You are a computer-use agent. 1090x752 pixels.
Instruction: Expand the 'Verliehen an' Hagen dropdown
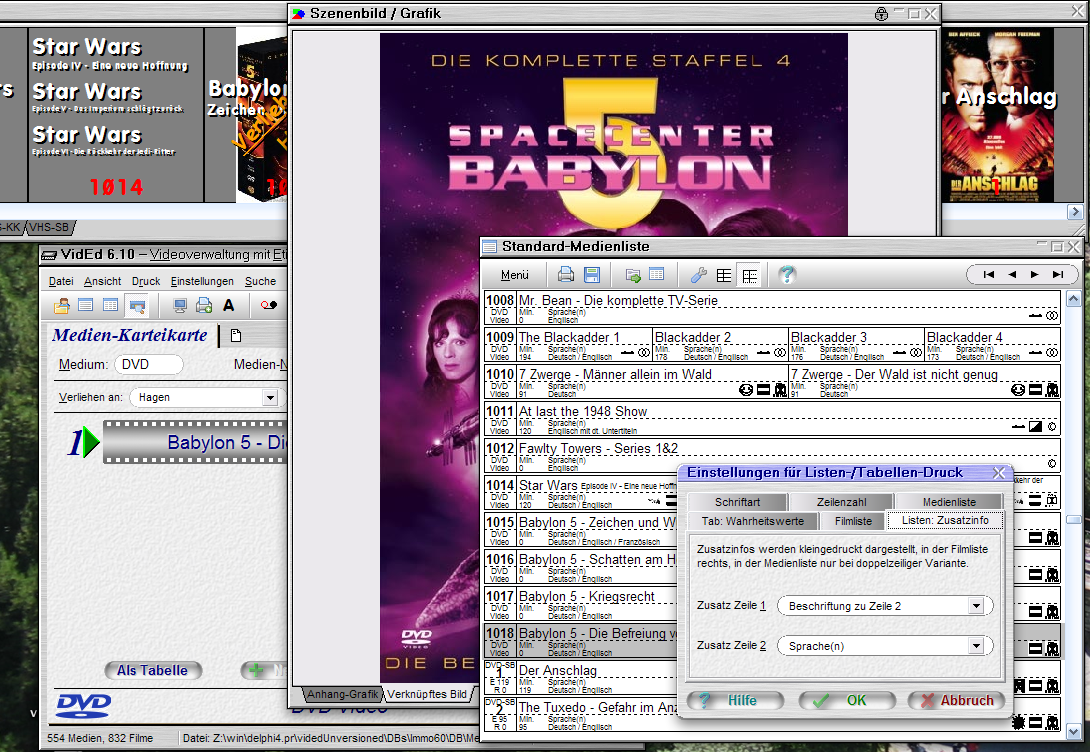[270, 398]
